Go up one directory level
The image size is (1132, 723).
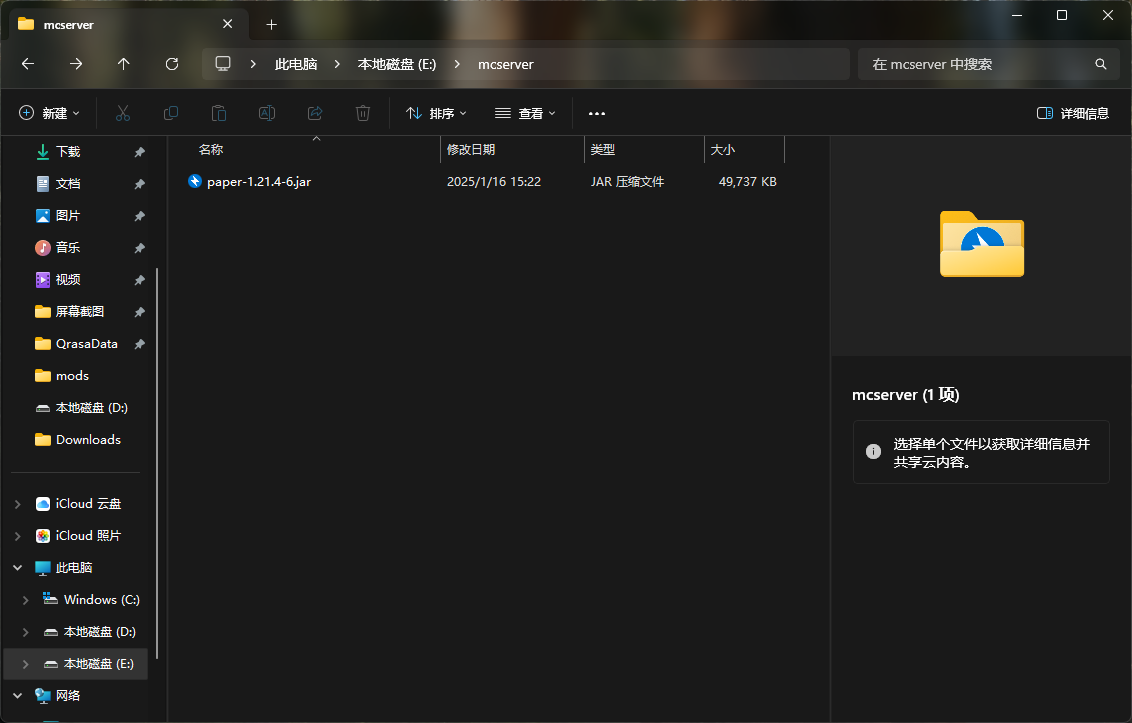pos(124,64)
